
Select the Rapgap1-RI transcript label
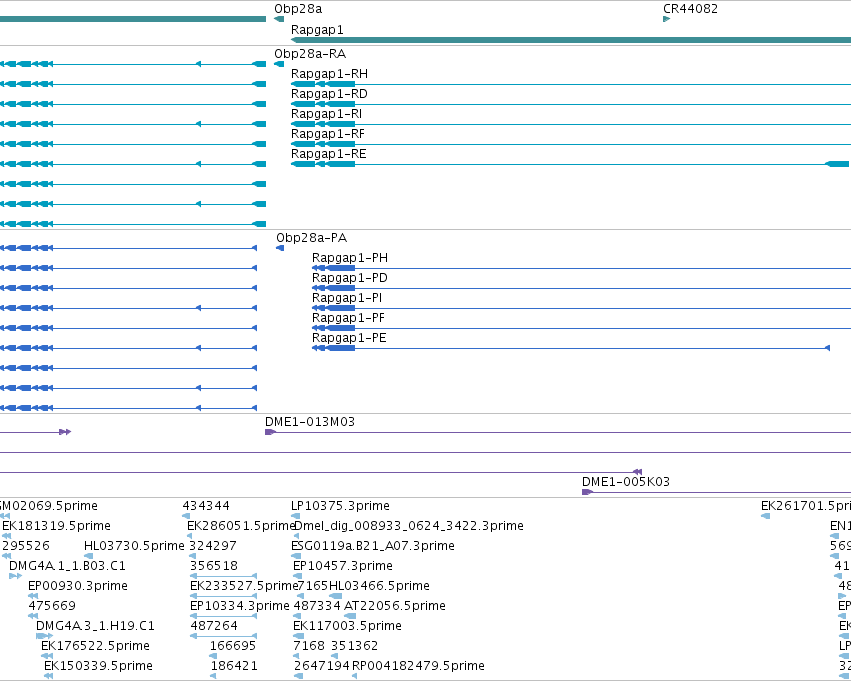tap(326, 114)
